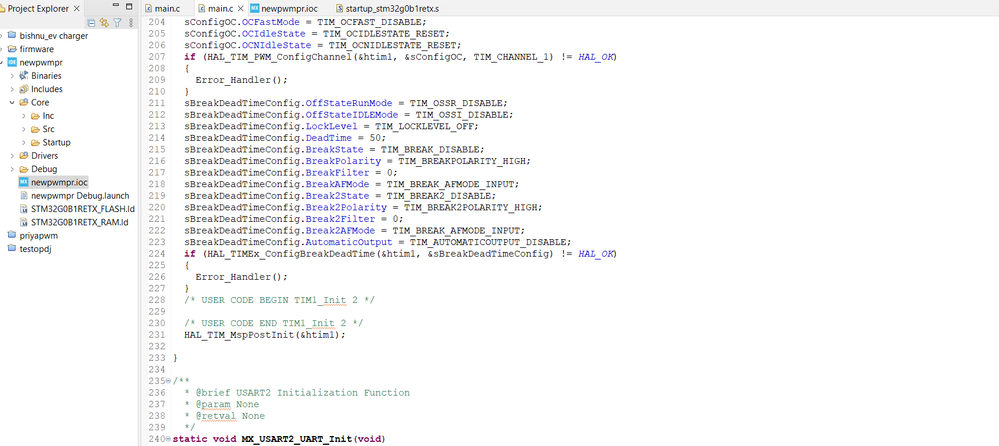Expand the Startup folder

coord(24,143)
